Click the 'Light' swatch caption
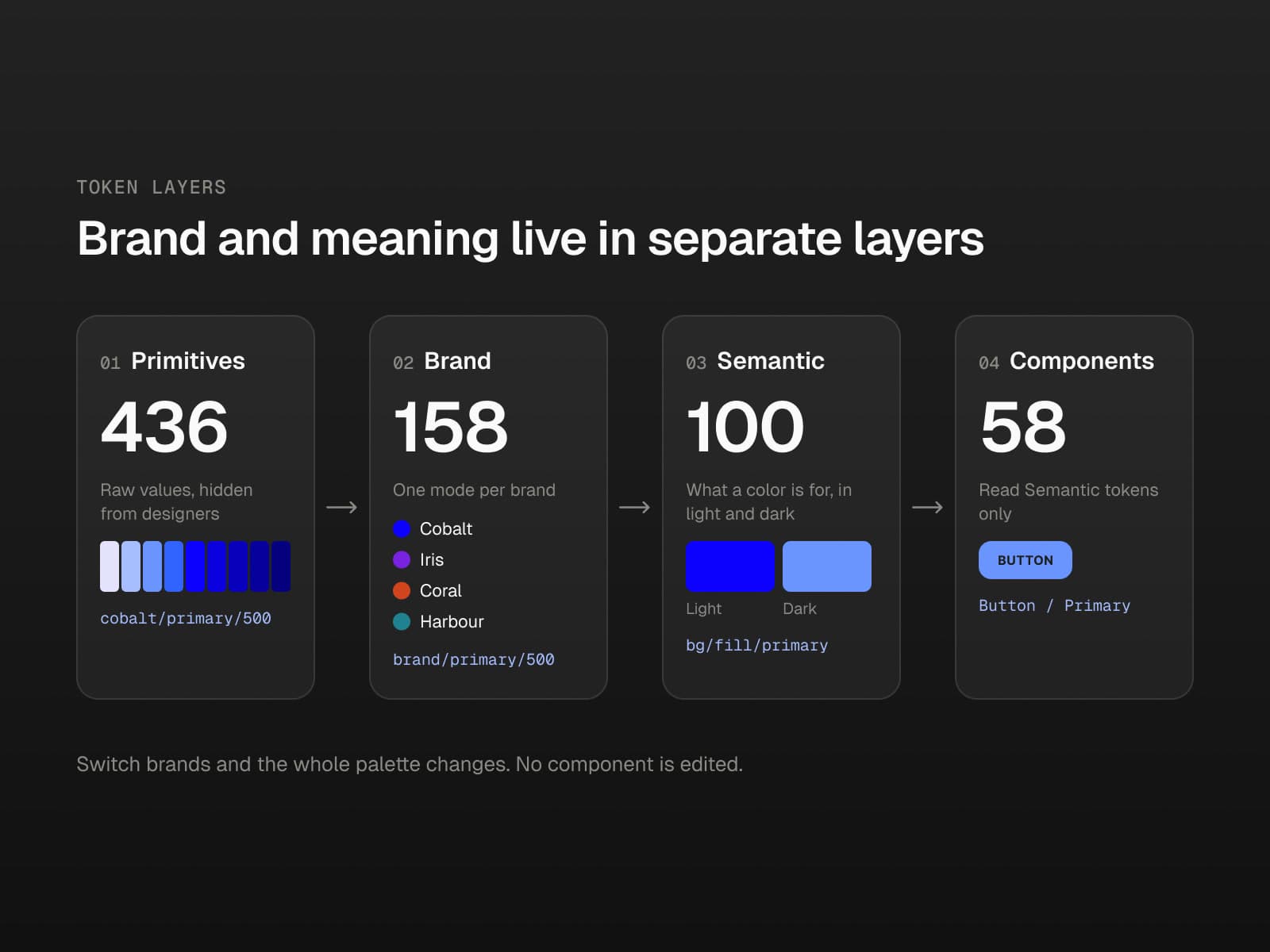1270x952 pixels. 703,608
